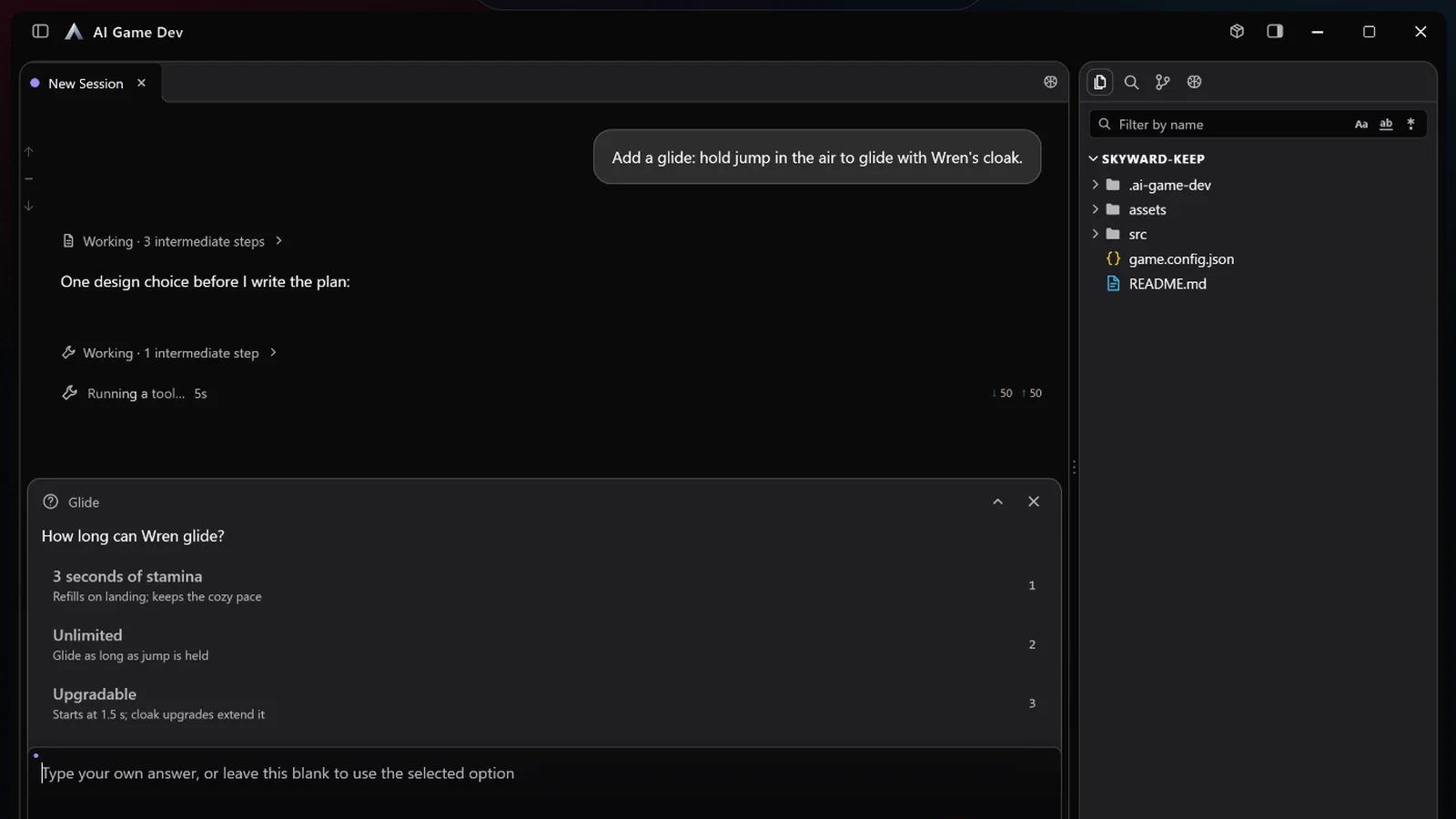The image size is (1456, 819).
Task: Choose the Upgradable glide option
Action: coord(544,703)
